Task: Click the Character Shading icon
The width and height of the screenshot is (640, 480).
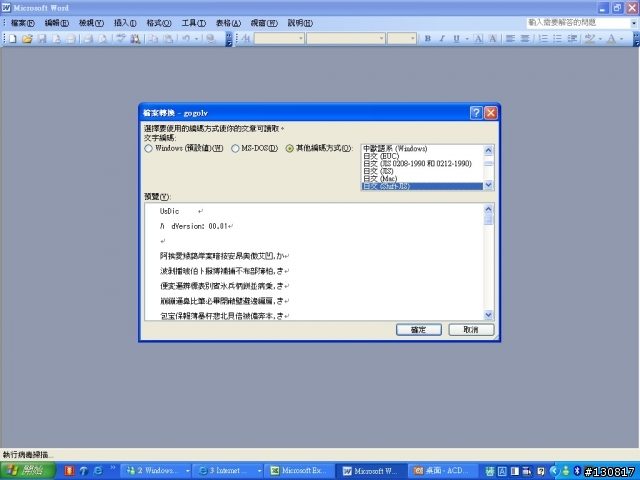Action: point(493,39)
